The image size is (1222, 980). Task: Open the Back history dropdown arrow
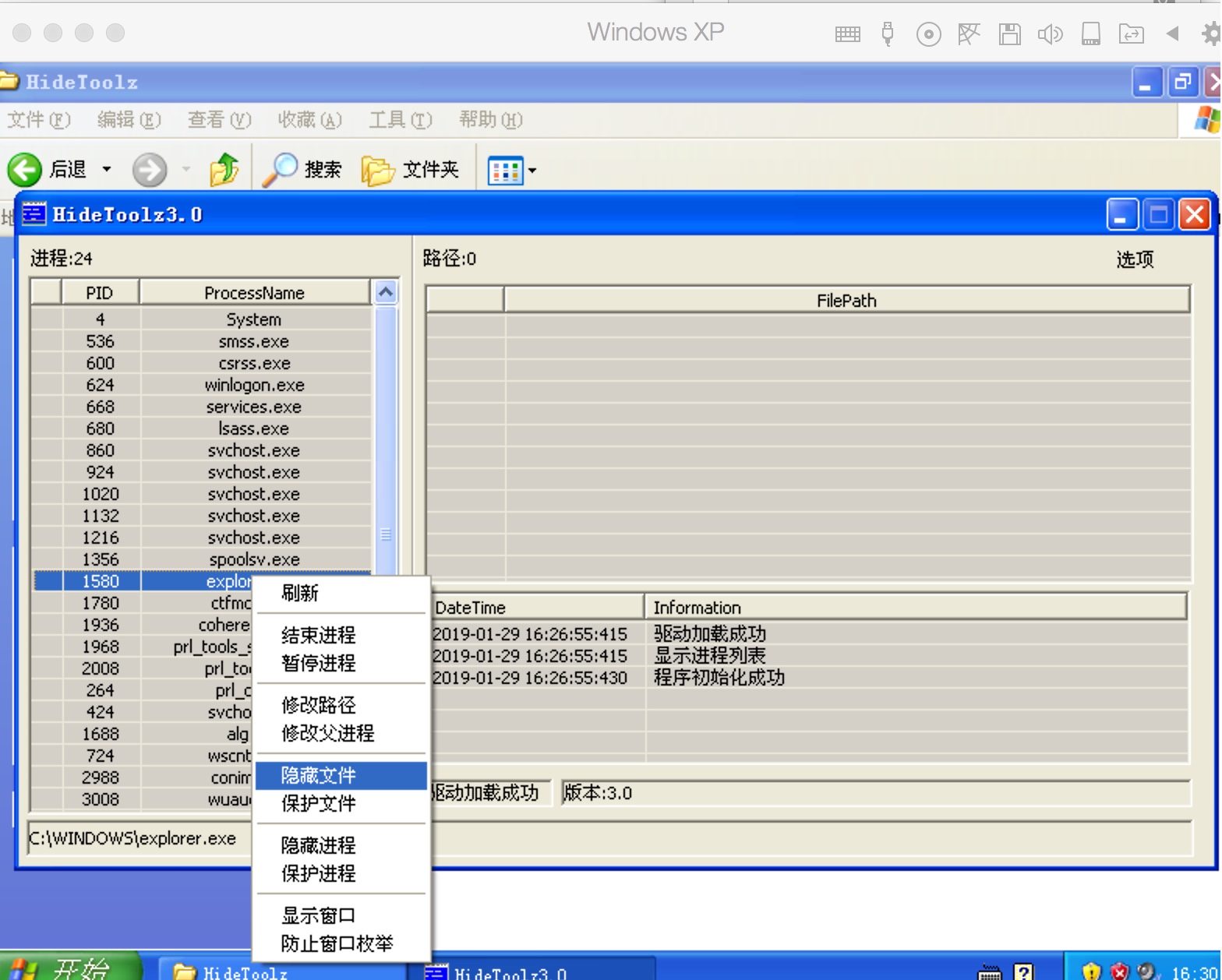[107, 169]
